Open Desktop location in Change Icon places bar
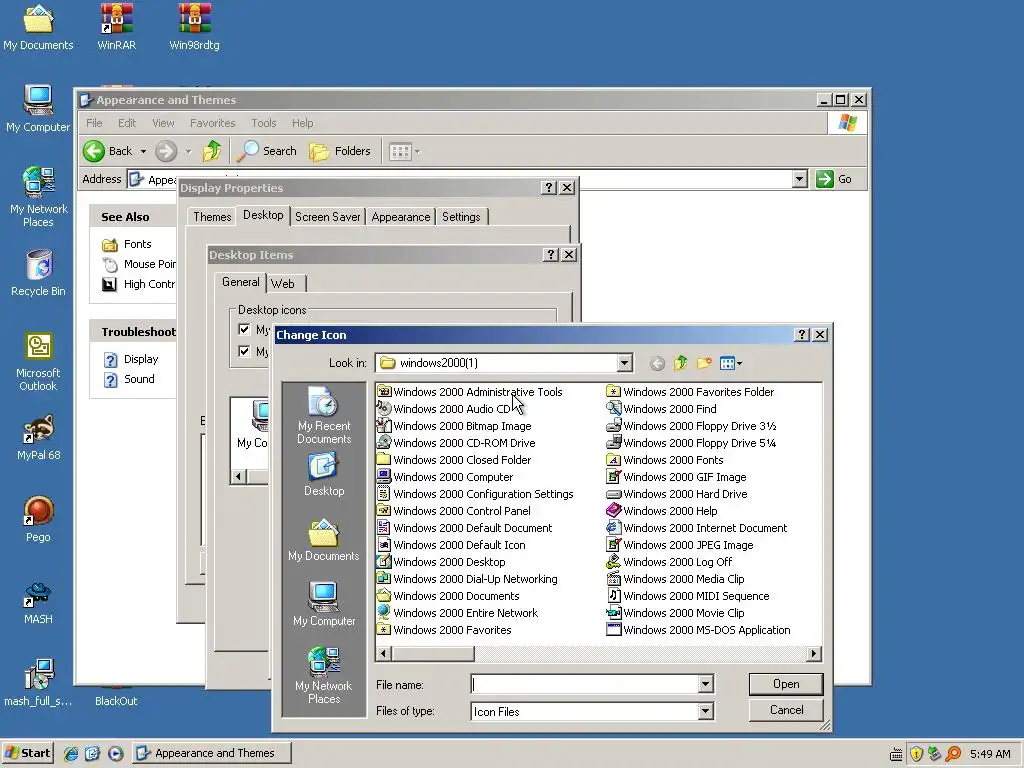Screen dimensions: 1024x768 click(324, 475)
